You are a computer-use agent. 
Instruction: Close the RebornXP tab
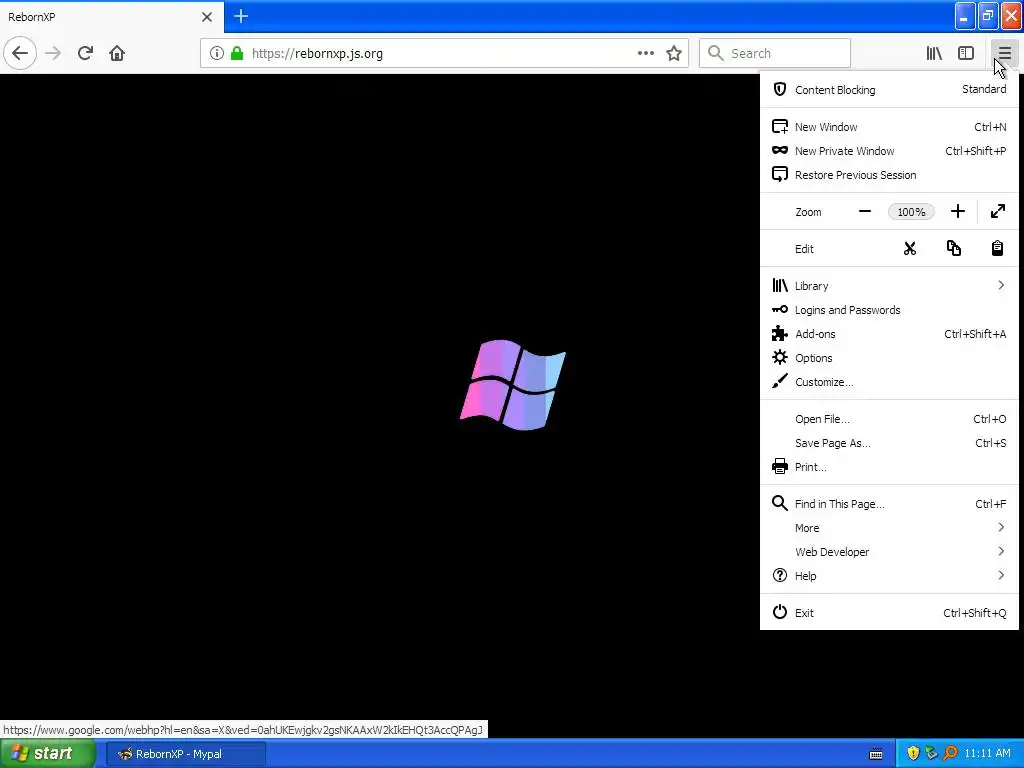pos(207,17)
